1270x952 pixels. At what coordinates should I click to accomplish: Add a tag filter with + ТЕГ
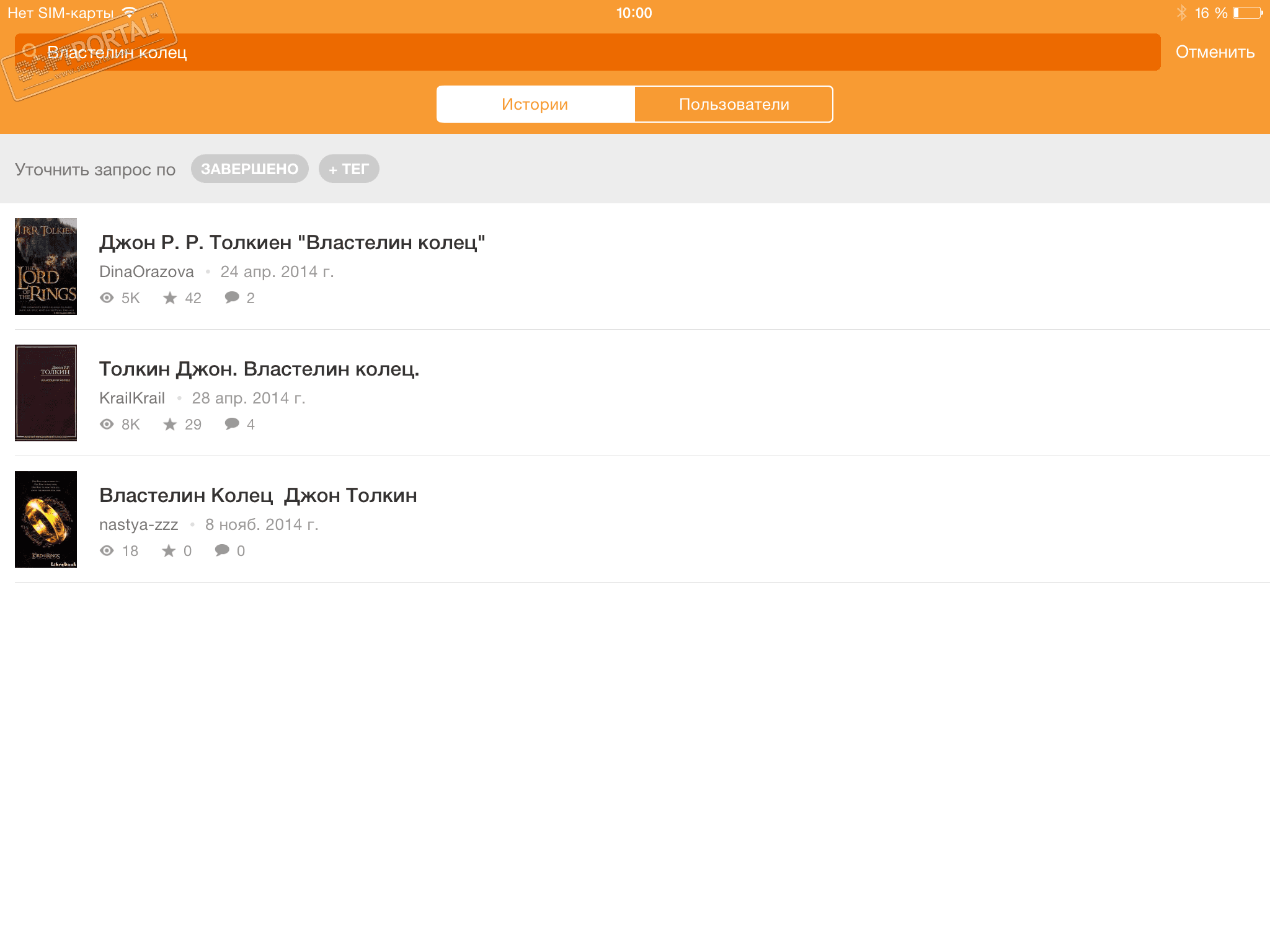[x=349, y=169]
